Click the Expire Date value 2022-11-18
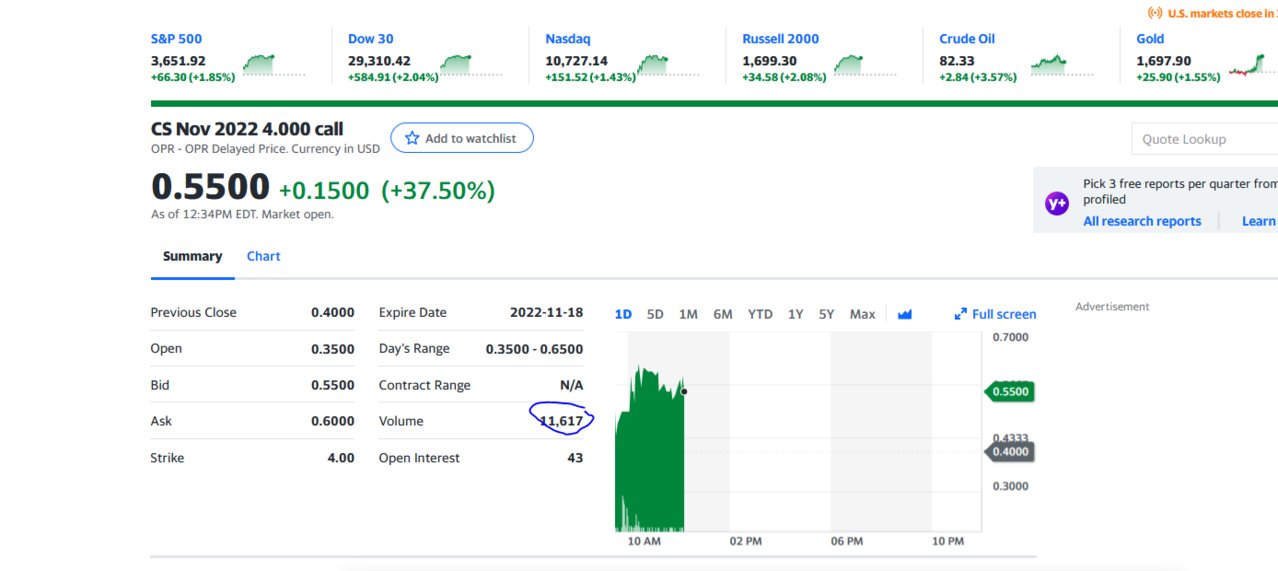The width and height of the screenshot is (1278, 571). (x=546, y=312)
